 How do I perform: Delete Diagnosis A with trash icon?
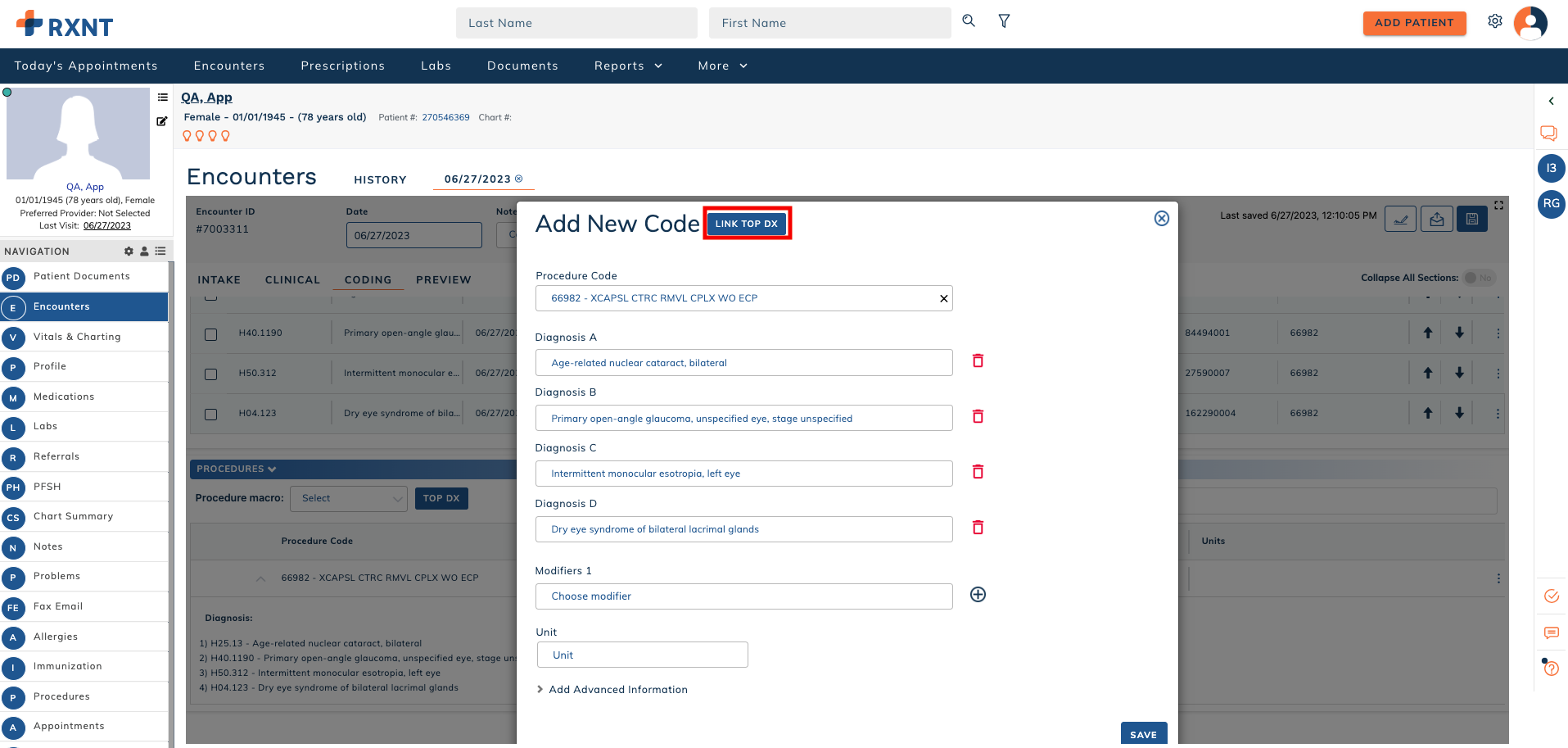978,361
